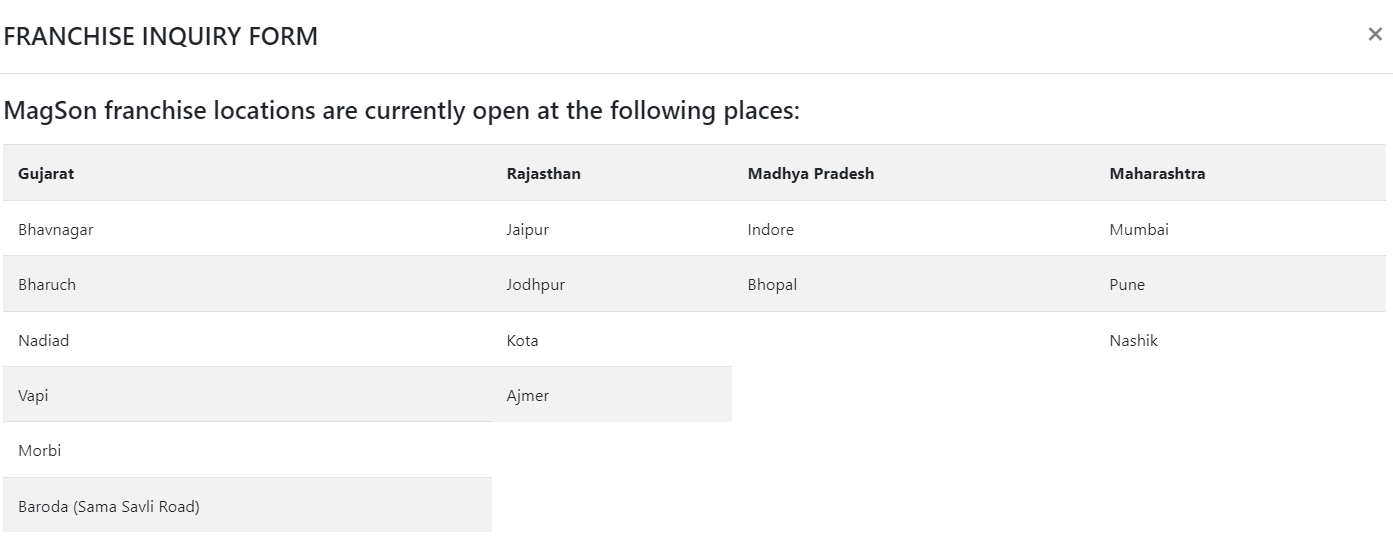
Task: Click the Maharashtra column header
Action: click(x=1240, y=173)
